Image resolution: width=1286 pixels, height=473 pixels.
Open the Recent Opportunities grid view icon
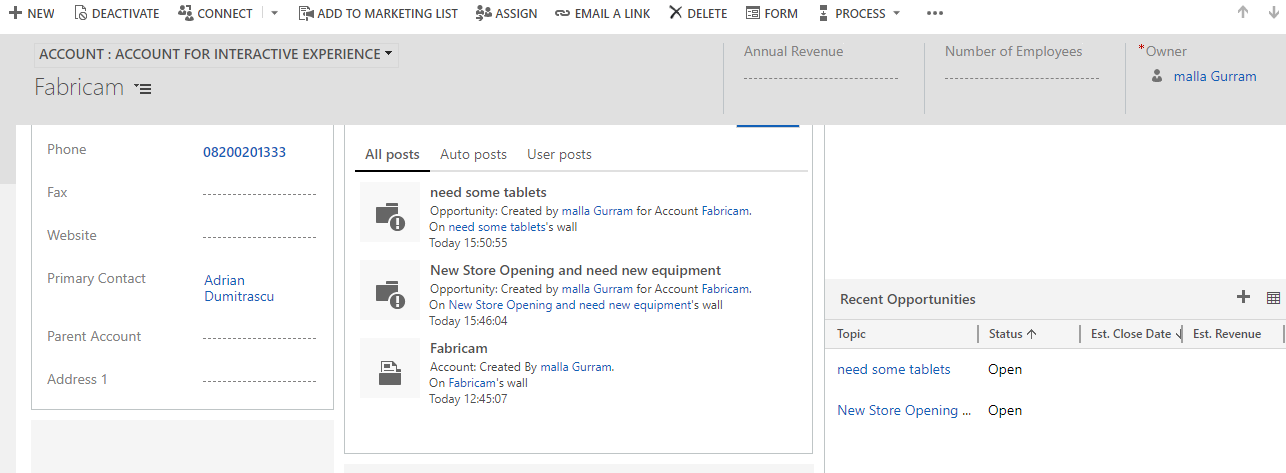[x=1273, y=297]
